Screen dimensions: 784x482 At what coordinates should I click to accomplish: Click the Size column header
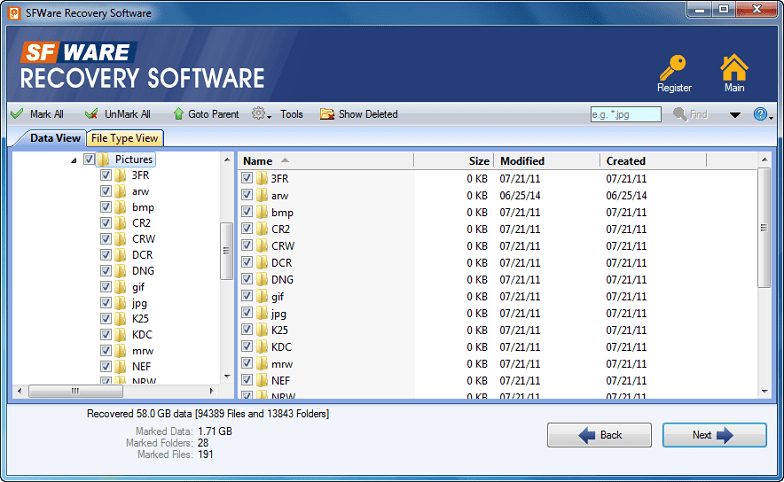[x=454, y=160]
